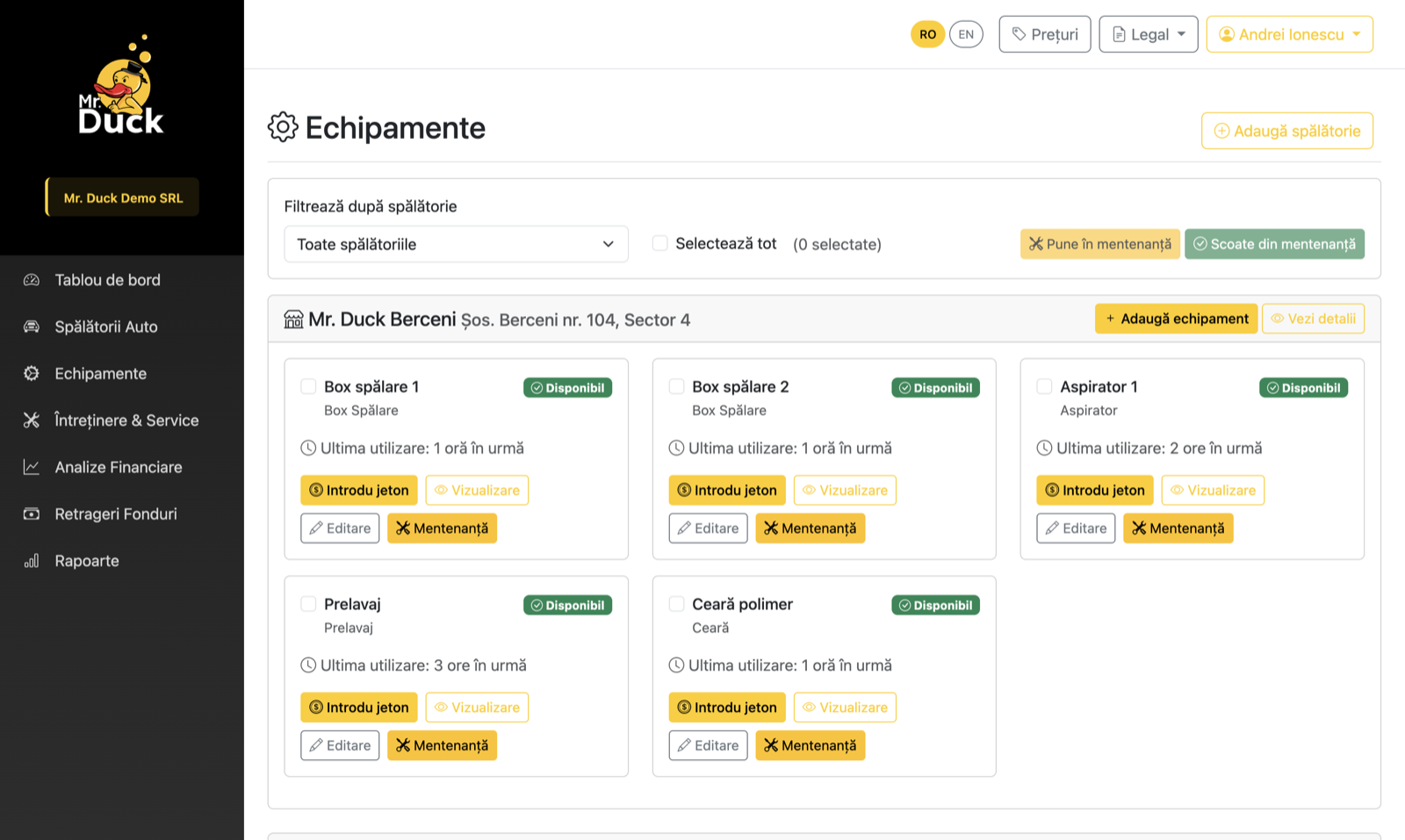Click the Întreținere & Service tools icon

[x=32, y=420]
